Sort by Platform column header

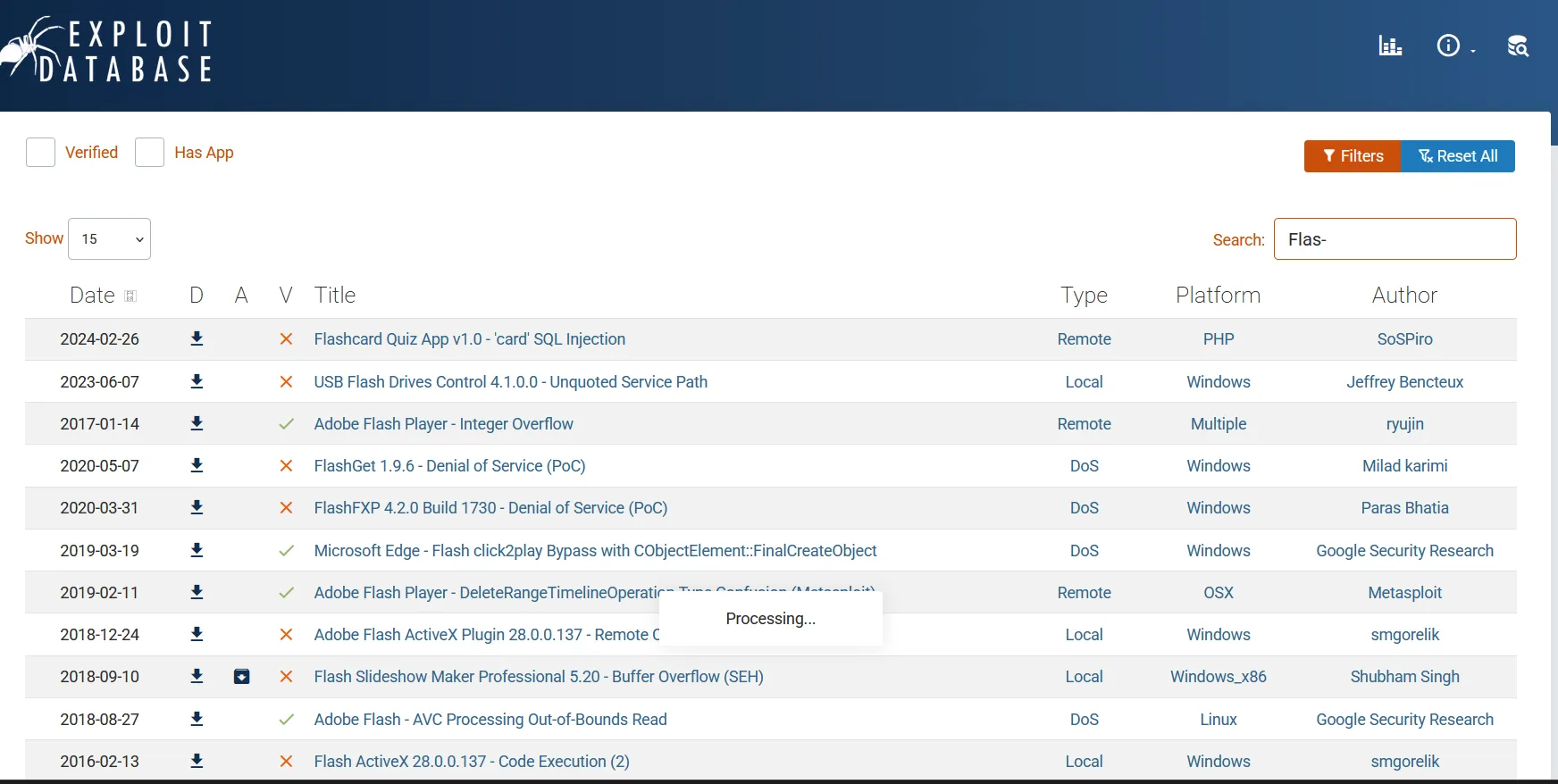point(1219,296)
